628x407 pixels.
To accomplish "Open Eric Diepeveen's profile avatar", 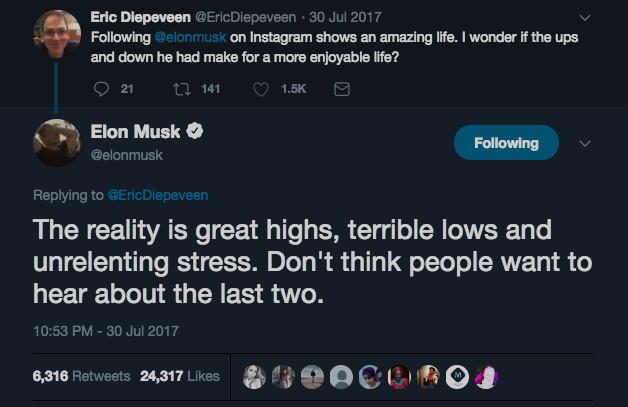I will (x=57, y=34).
